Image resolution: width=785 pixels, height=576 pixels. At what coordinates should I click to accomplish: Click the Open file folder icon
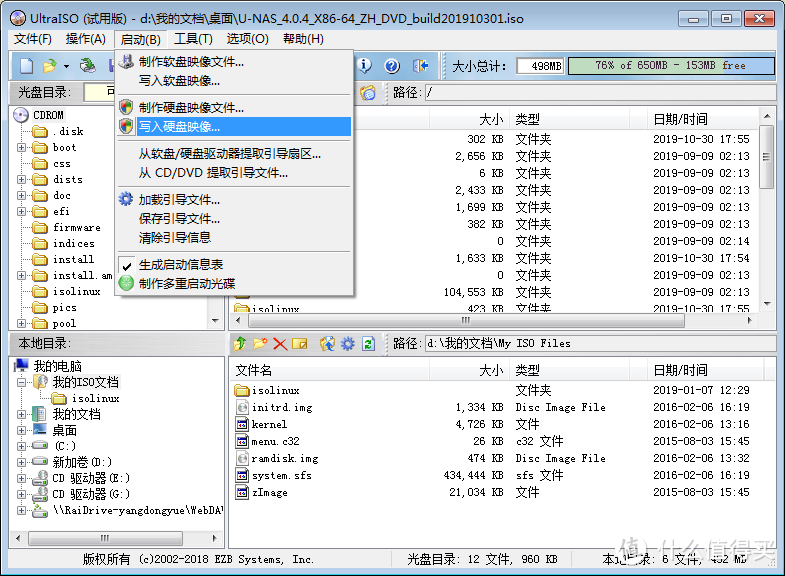pos(50,66)
